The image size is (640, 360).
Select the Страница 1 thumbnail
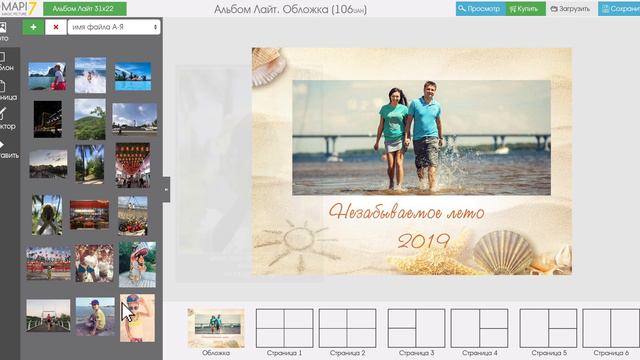pyautogui.click(x=284, y=328)
